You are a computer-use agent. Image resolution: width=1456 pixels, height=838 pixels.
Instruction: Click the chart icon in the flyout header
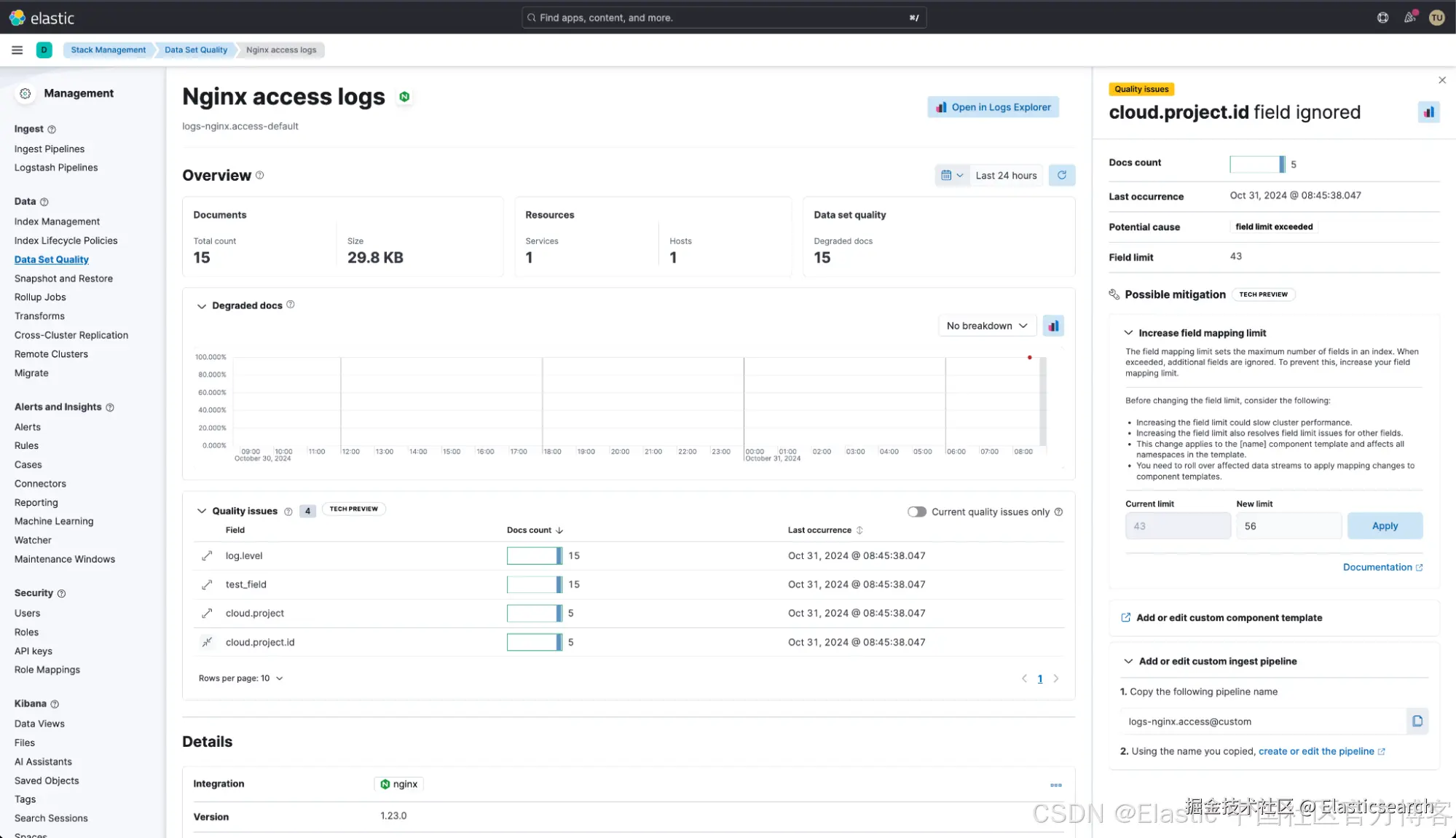tap(1428, 112)
